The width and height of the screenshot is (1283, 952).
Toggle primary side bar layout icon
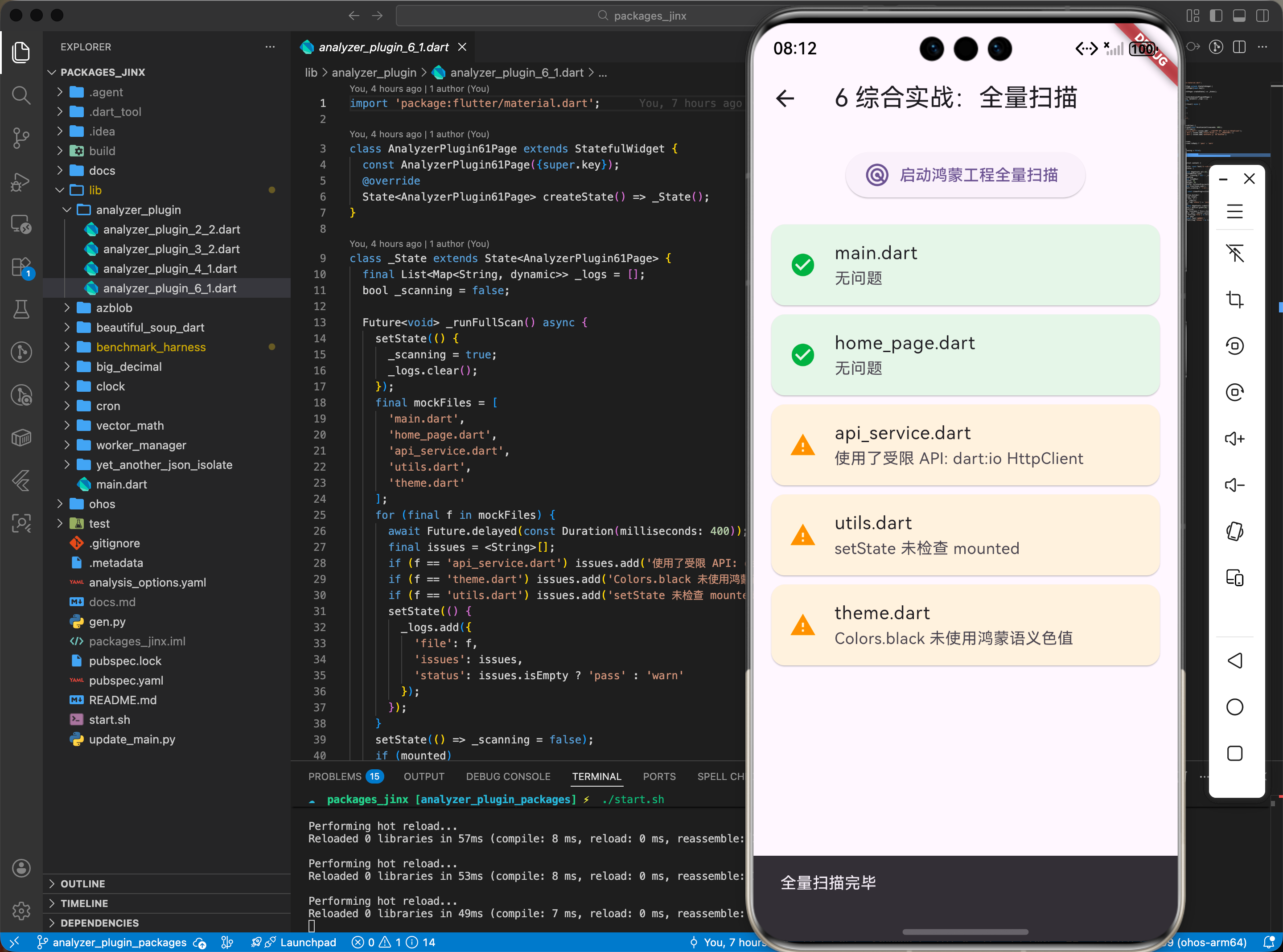[x=1216, y=16]
